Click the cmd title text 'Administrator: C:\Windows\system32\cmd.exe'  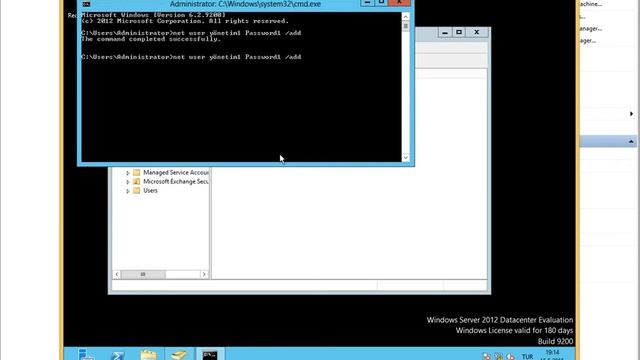(x=245, y=4)
